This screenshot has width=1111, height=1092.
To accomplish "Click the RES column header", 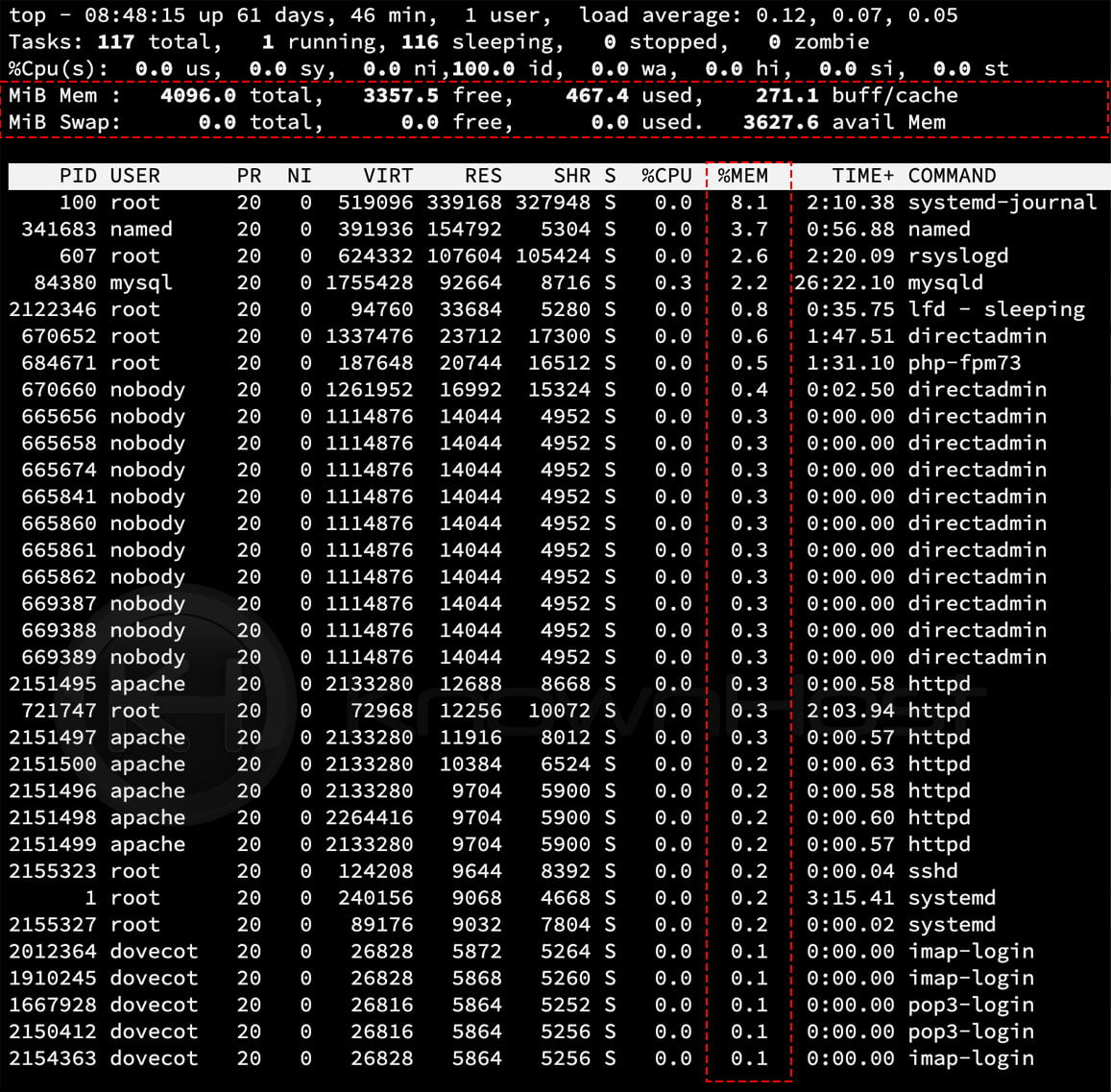I will [484, 176].
